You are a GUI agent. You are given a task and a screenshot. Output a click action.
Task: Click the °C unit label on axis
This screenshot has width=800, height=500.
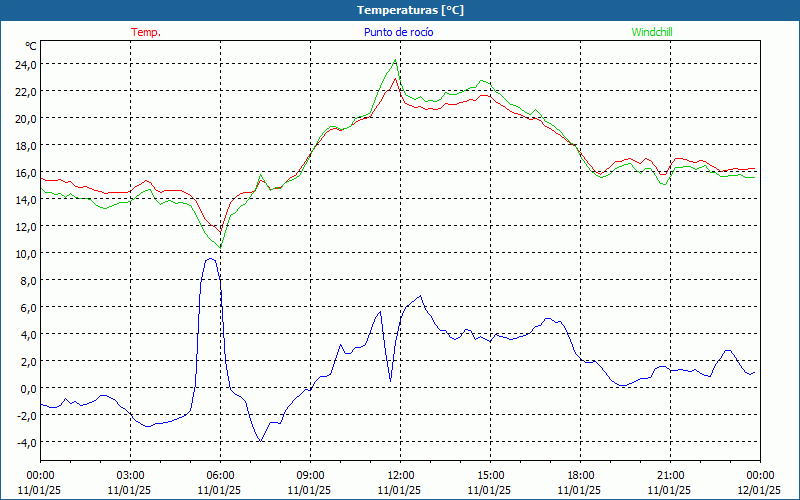31,46
